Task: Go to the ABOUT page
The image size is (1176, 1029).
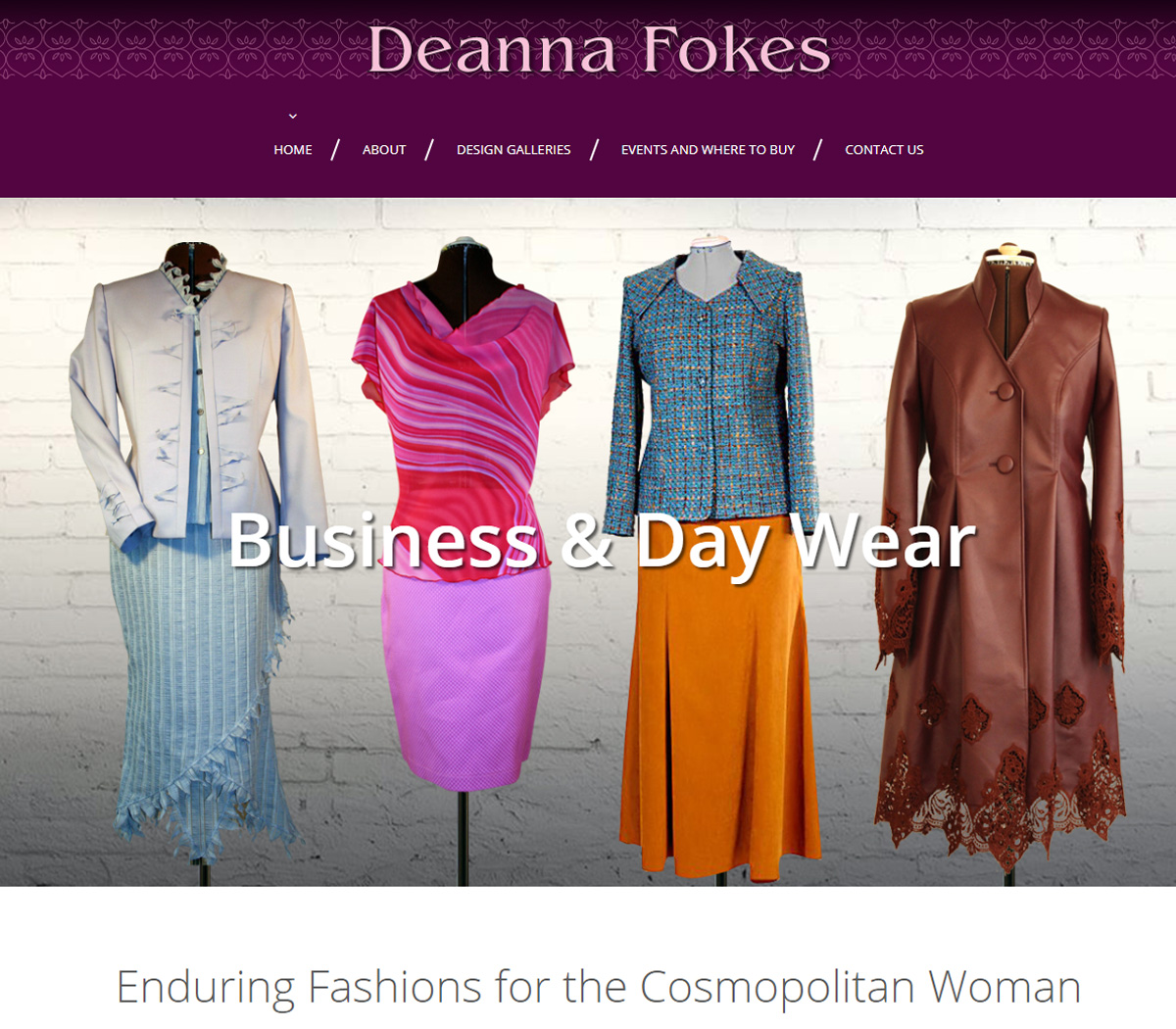Action: point(384,150)
